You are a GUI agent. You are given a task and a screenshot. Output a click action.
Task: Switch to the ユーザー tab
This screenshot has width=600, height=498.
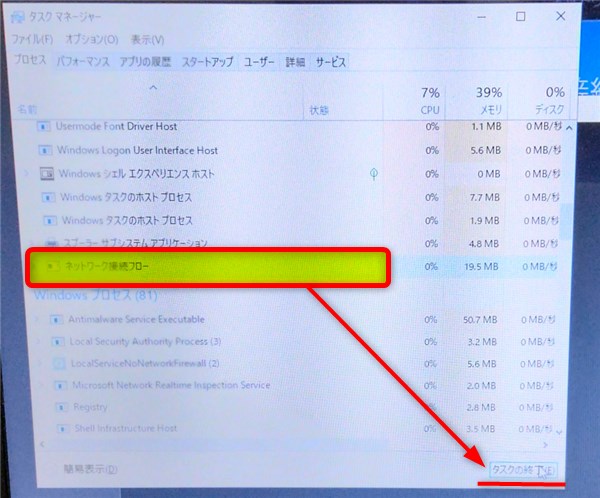[x=259, y=62]
